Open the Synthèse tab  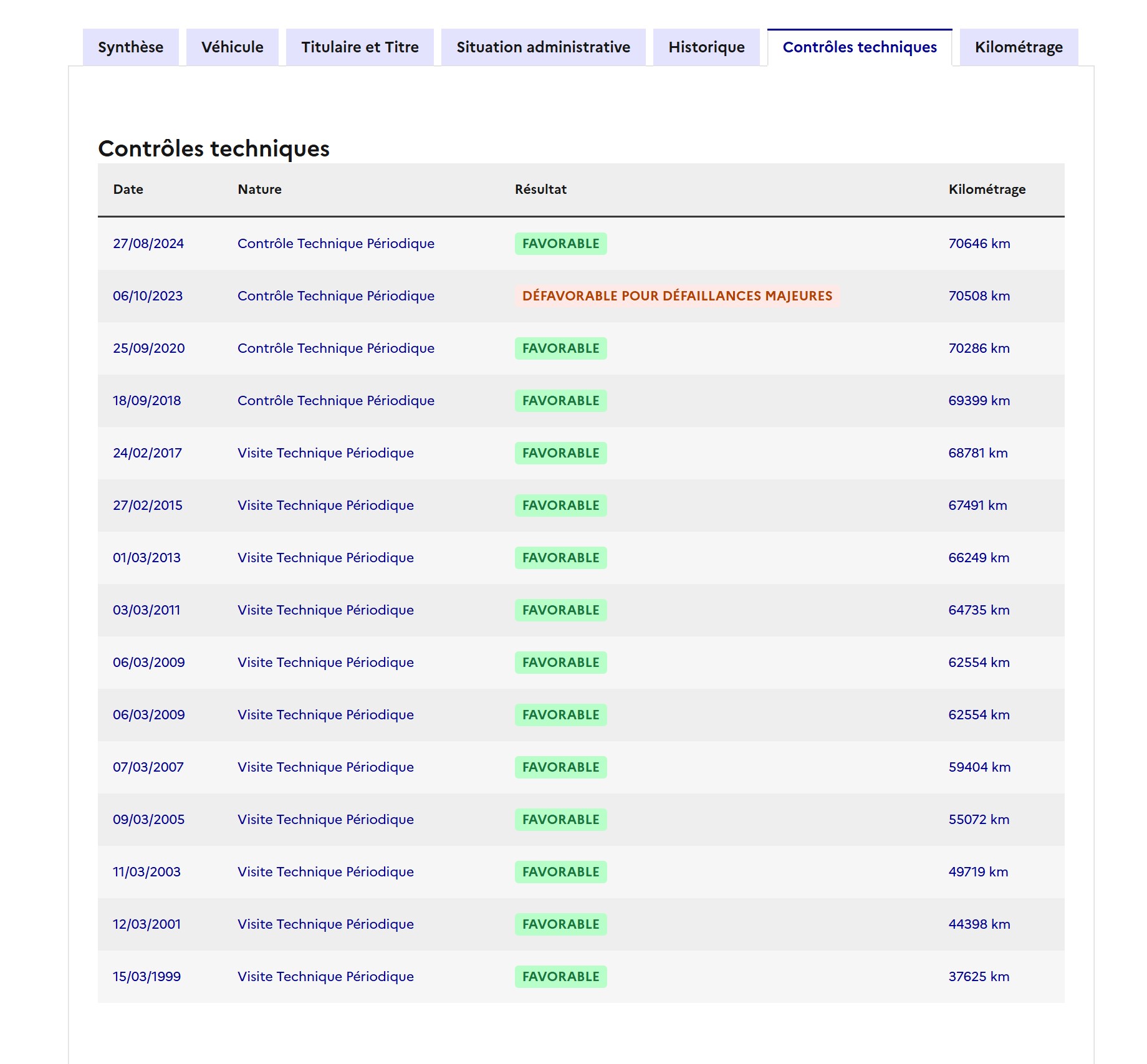tap(130, 47)
